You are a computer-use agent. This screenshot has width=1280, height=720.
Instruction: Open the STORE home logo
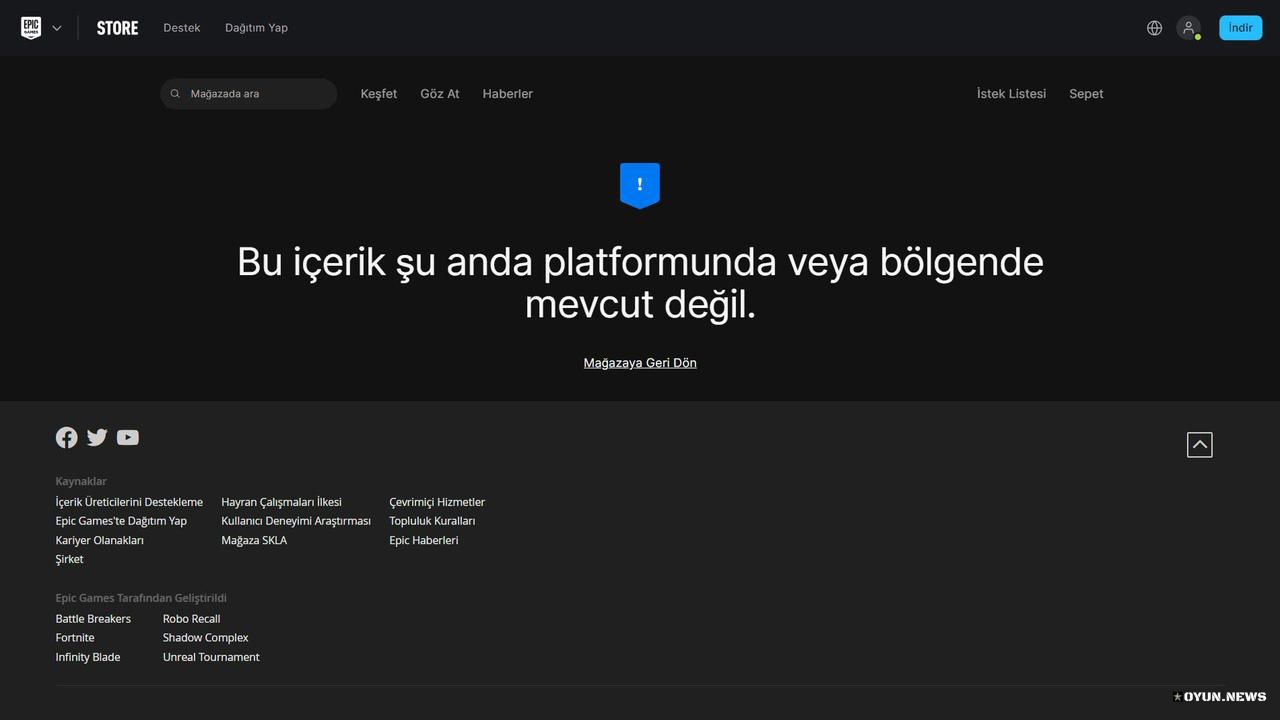click(x=117, y=28)
